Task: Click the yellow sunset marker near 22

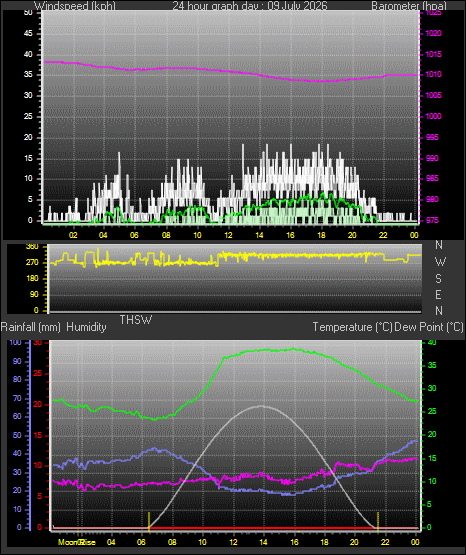Action: click(378, 521)
